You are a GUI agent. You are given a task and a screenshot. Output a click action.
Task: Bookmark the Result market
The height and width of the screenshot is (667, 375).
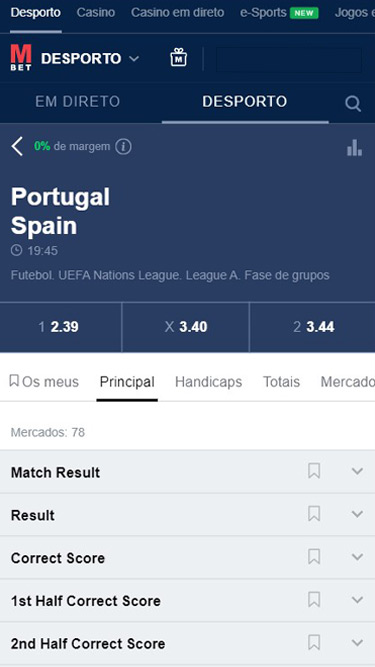314,514
